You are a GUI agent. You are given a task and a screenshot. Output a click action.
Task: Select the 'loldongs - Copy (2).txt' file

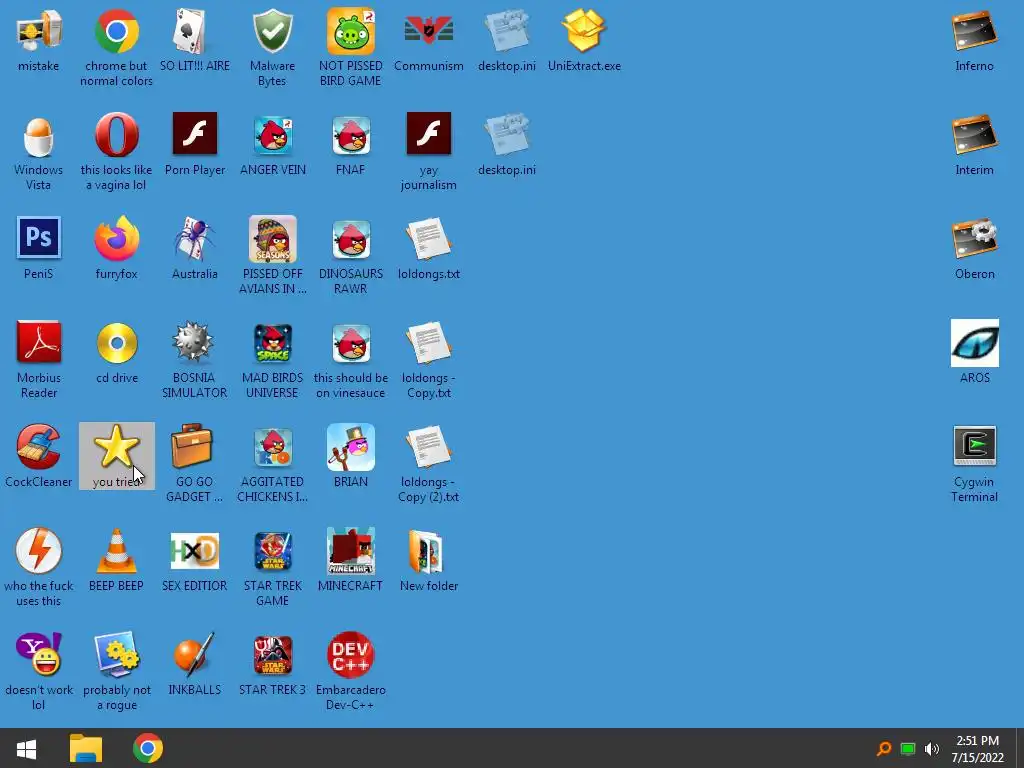428,447
